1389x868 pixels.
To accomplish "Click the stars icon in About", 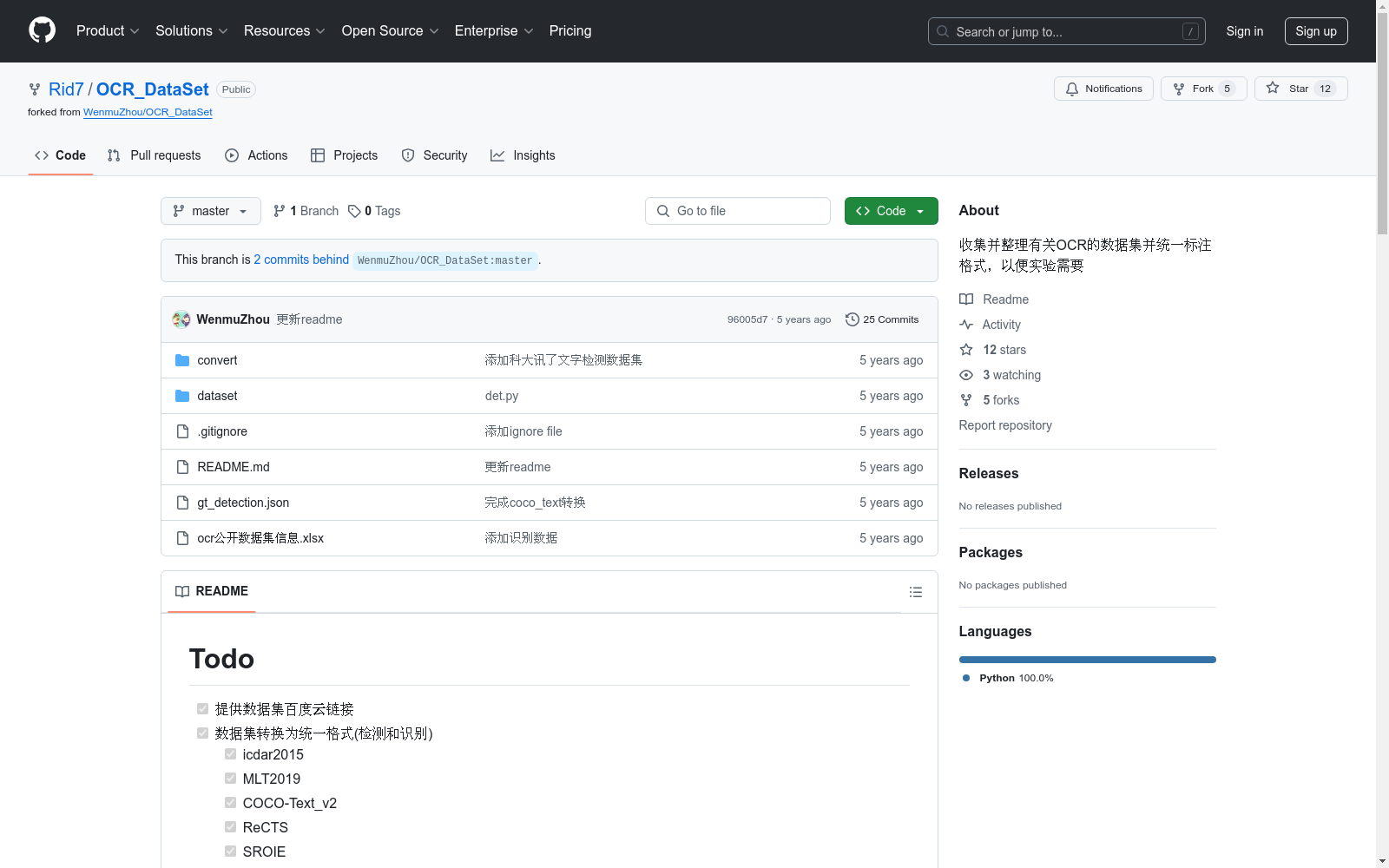I will pos(966,350).
